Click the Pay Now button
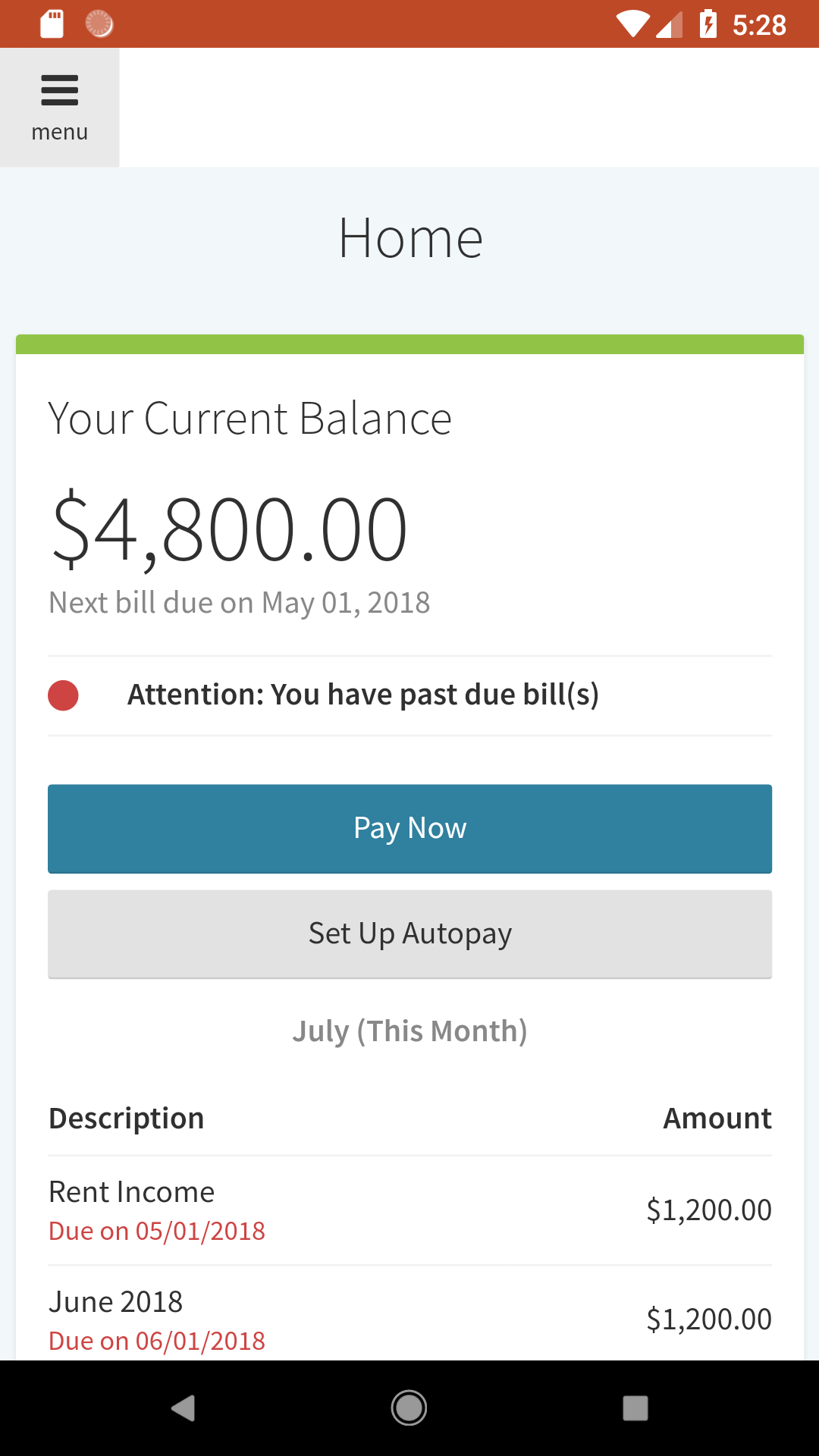The height and width of the screenshot is (1456, 819). tap(409, 828)
